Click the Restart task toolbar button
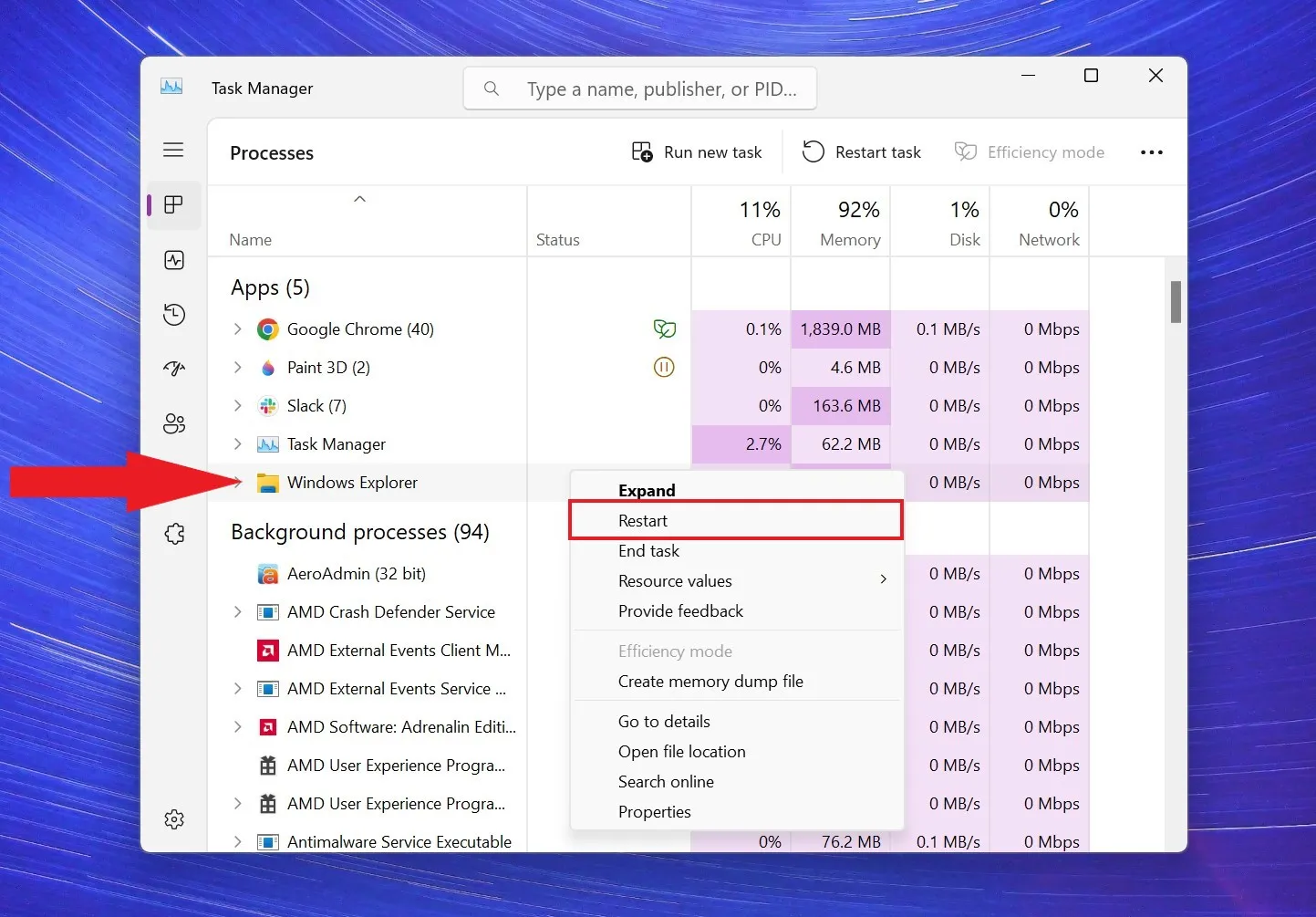The image size is (1316, 917). tap(862, 152)
